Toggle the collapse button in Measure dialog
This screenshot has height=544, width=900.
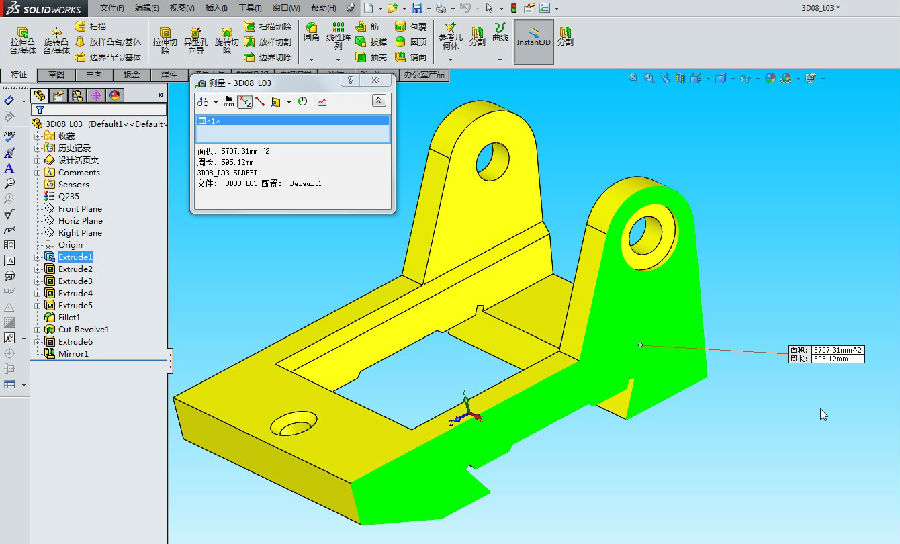379,101
